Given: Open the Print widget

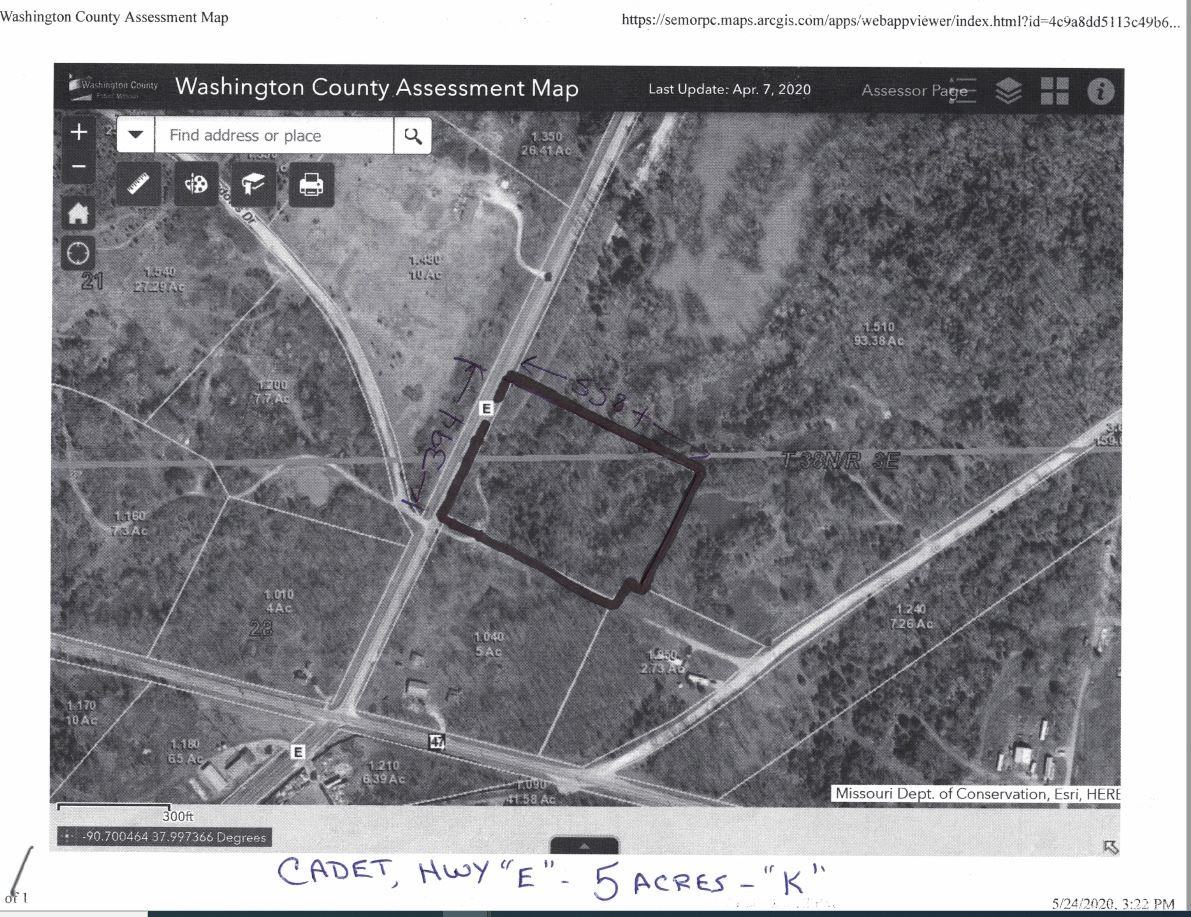Looking at the screenshot, I should click(x=312, y=185).
